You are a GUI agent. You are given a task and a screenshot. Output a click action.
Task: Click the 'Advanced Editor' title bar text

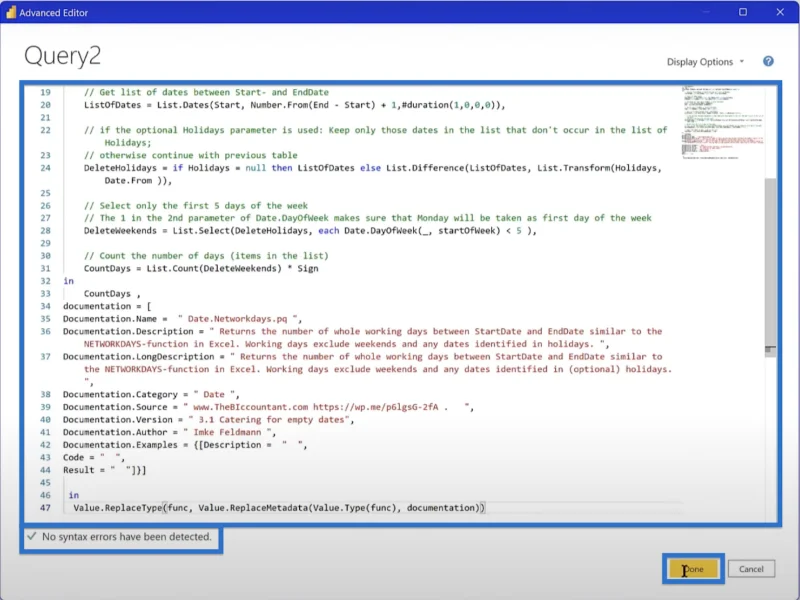[54, 13]
